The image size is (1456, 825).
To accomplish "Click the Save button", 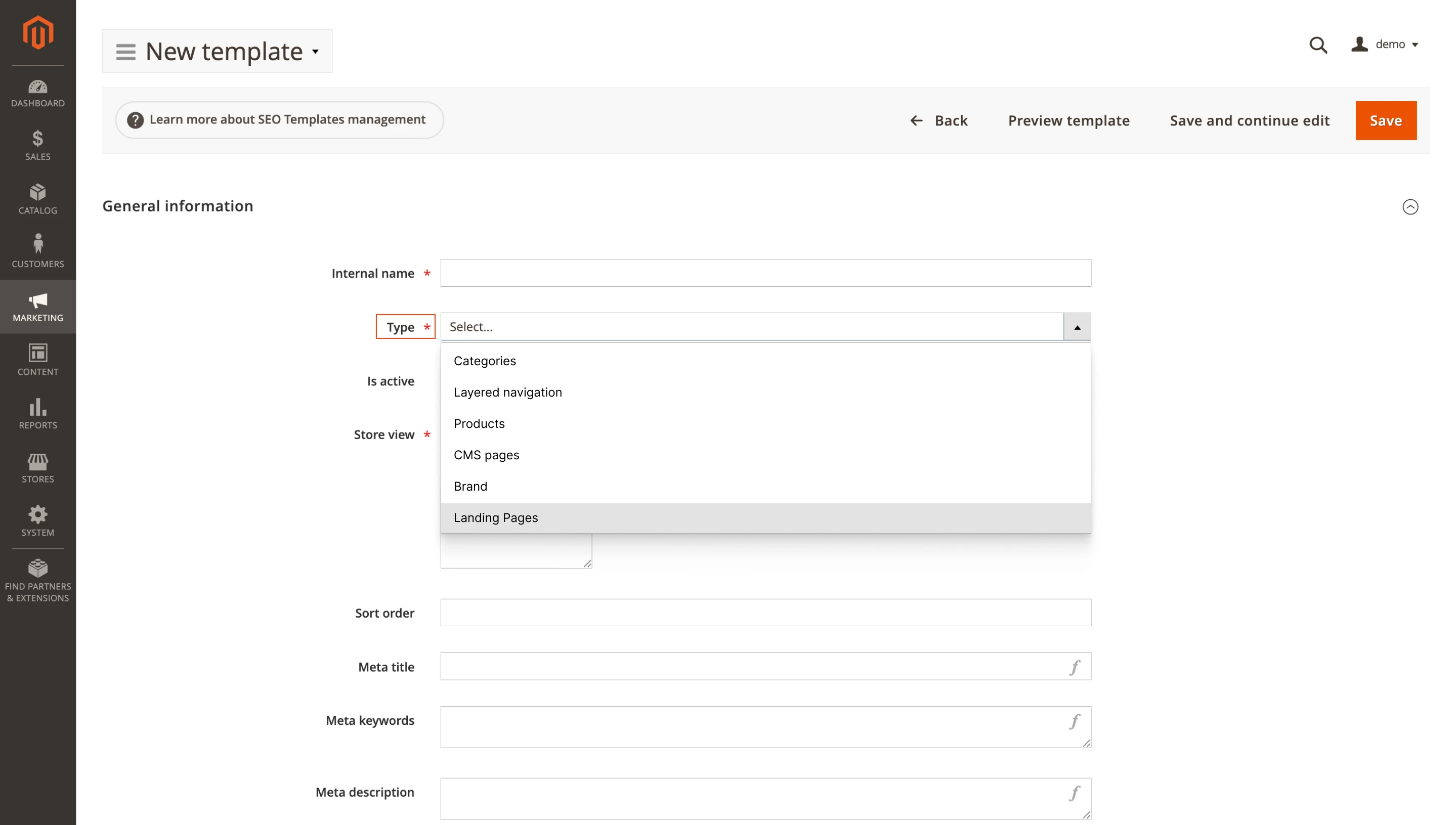I will click(1386, 120).
